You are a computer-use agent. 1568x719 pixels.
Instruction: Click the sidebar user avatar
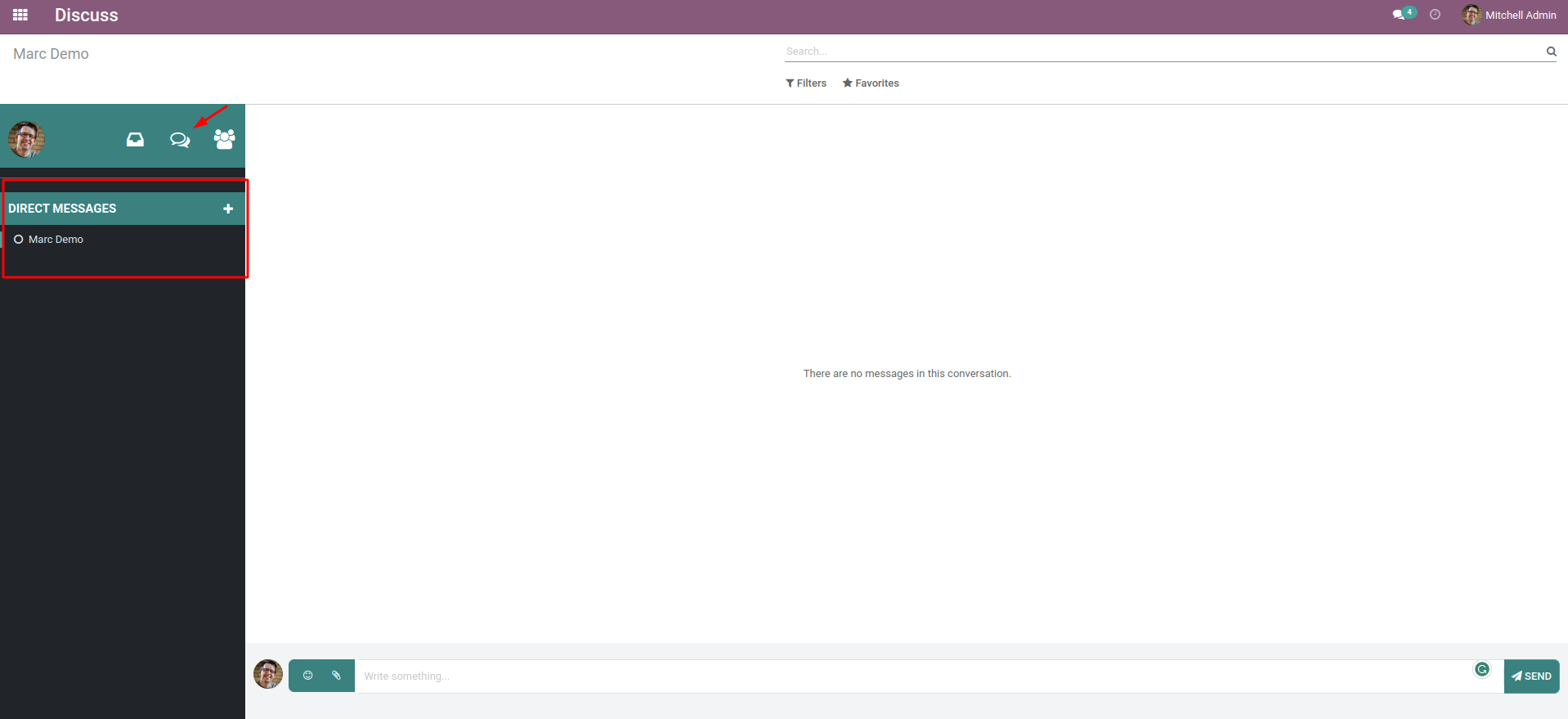[26, 139]
